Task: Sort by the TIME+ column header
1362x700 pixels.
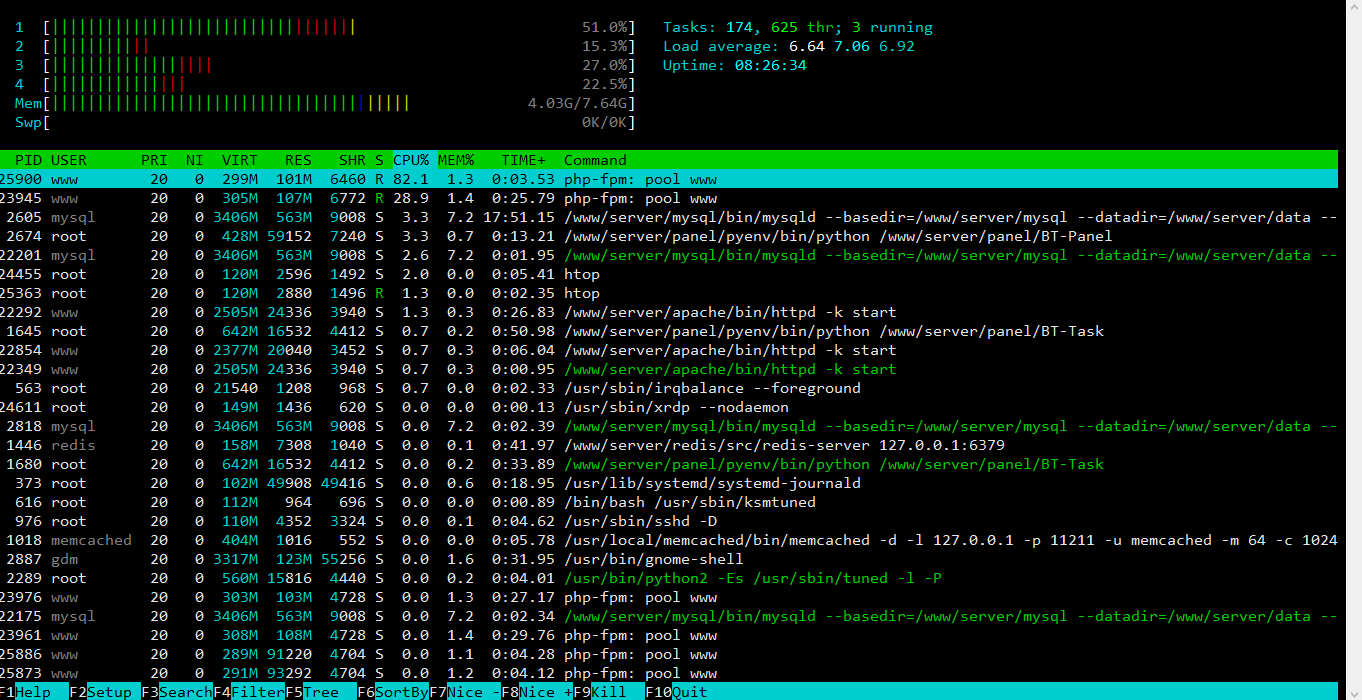Action: tap(524, 160)
